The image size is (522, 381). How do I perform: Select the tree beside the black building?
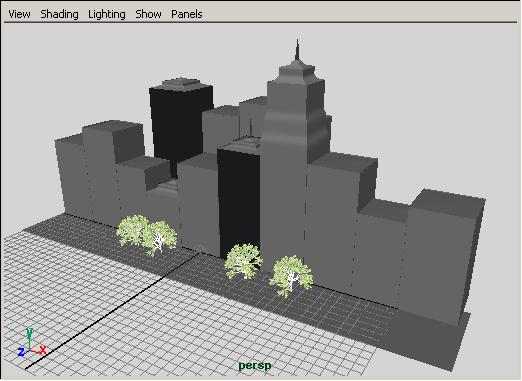pos(243,261)
